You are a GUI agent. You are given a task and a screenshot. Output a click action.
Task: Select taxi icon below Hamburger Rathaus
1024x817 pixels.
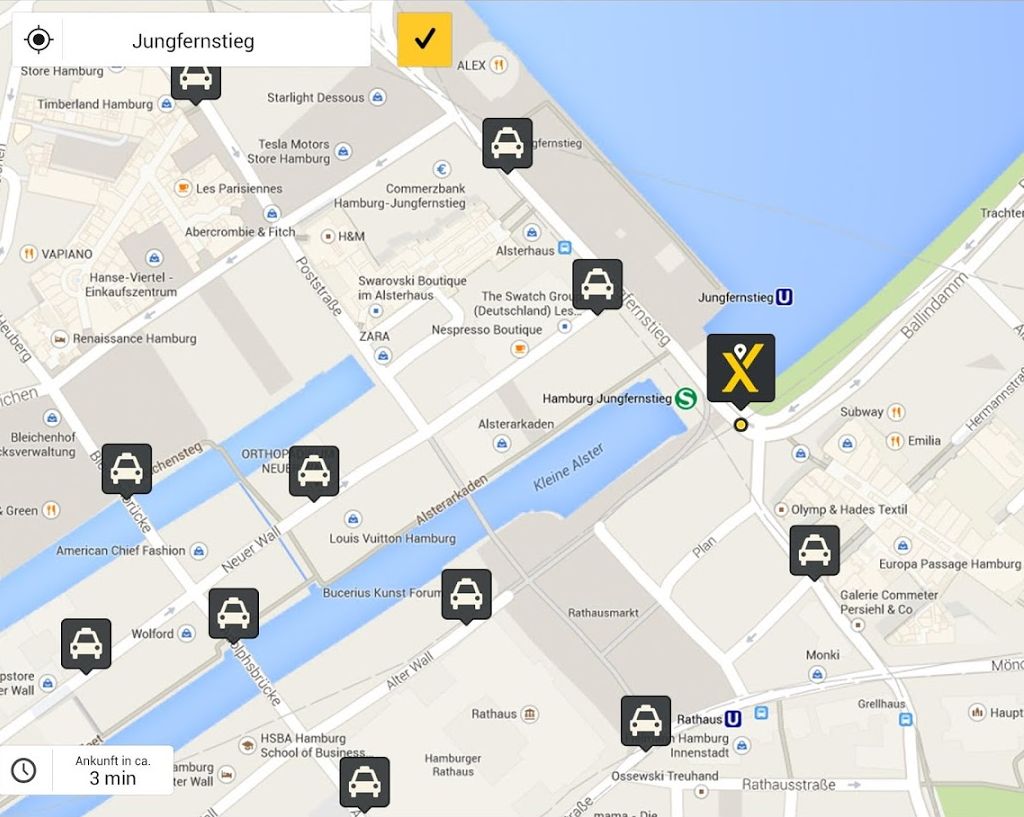(x=364, y=784)
